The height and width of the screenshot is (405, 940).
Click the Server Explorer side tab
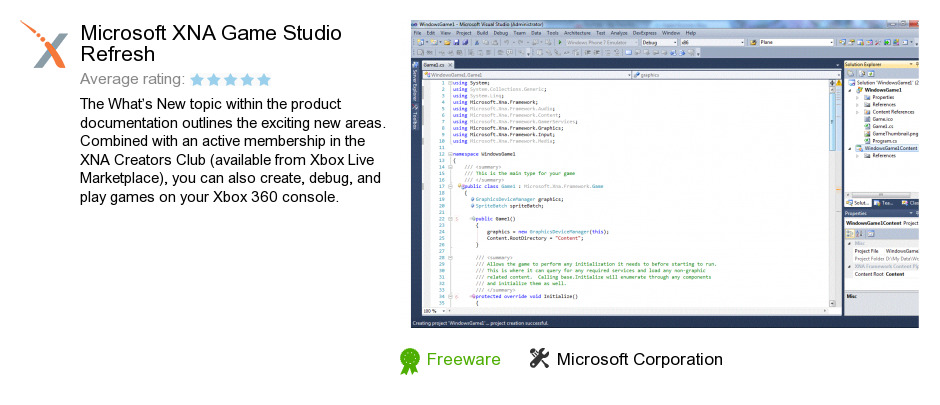point(414,82)
